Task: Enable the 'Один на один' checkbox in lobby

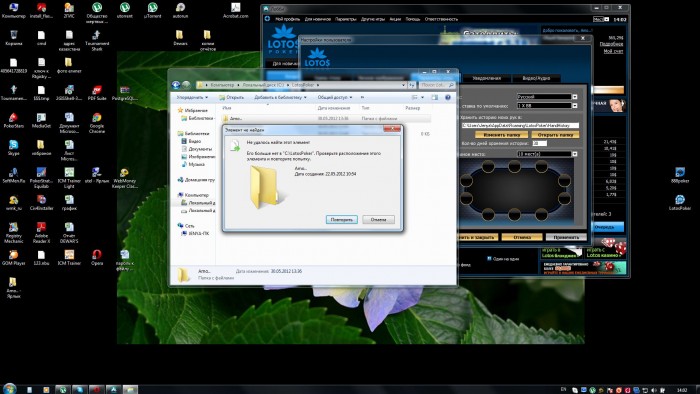Action: pos(489,258)
